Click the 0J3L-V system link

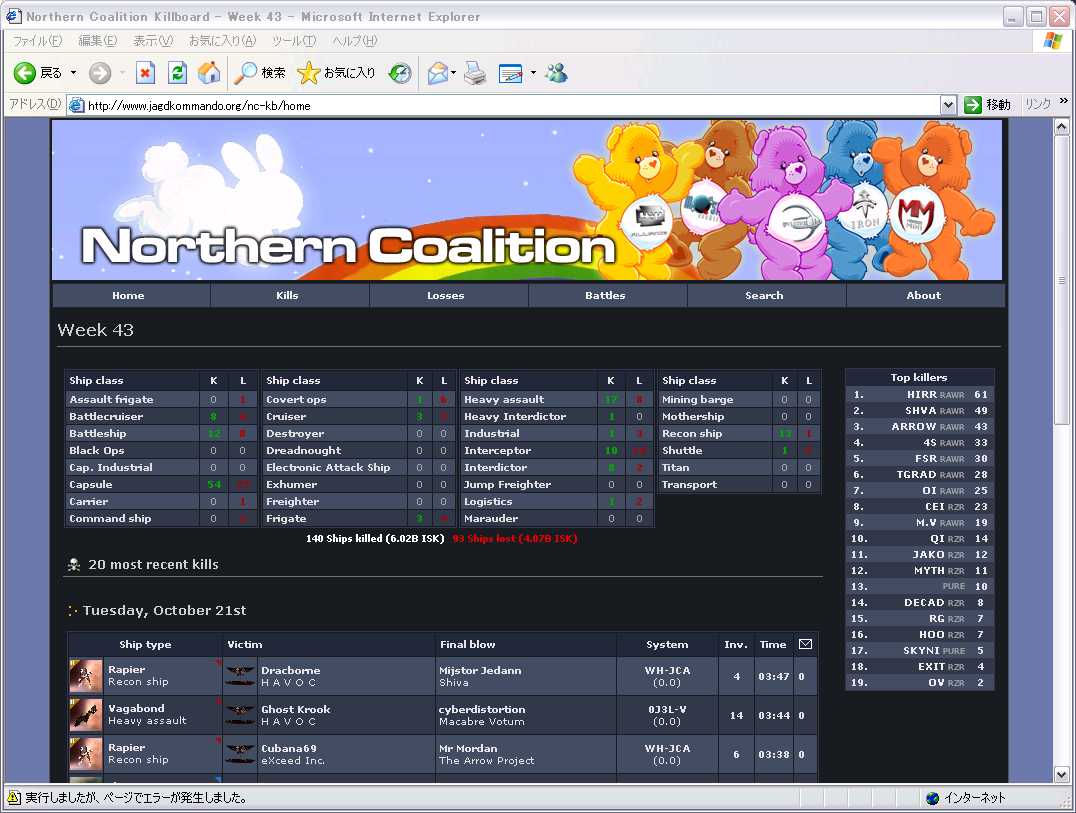[x=667, y=709]
